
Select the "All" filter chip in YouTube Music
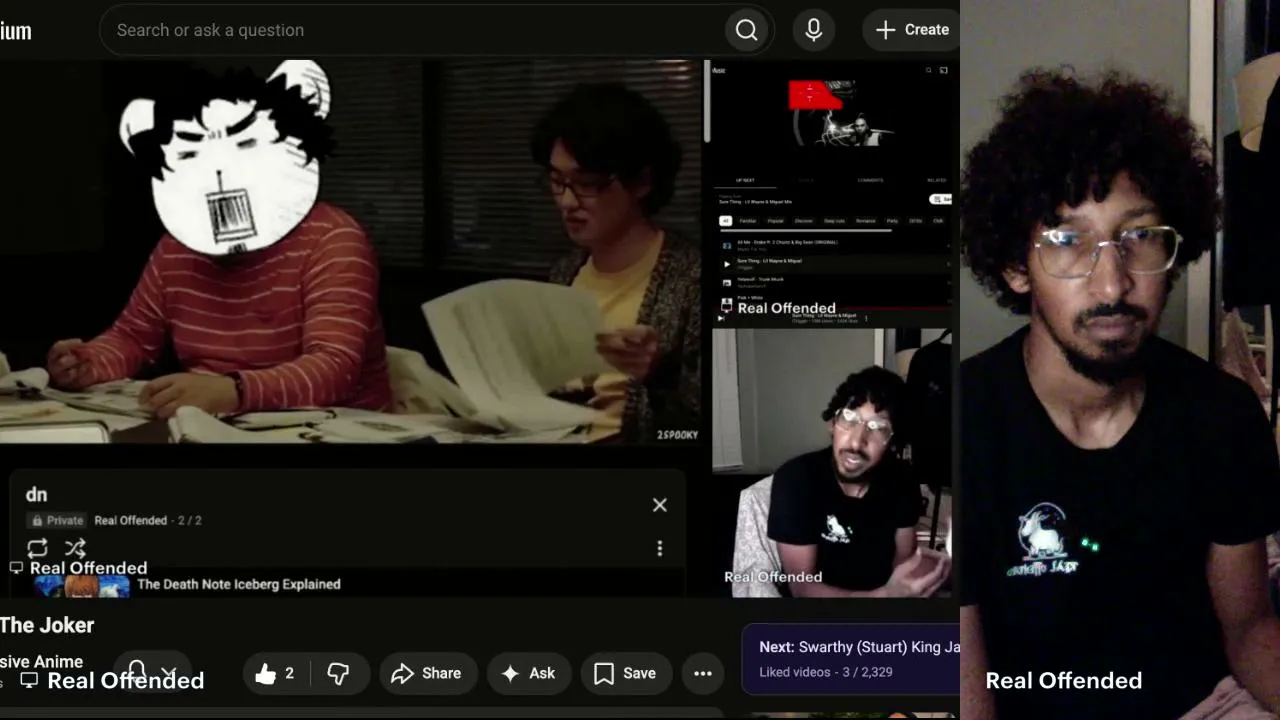coord(726,221)
